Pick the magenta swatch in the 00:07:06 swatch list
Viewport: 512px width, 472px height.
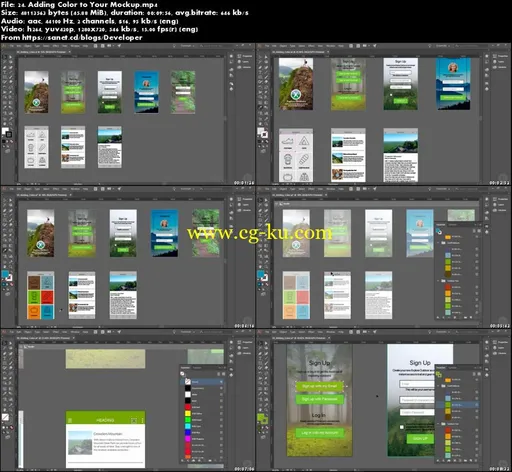pyautogui.click(x=188, y=439)
